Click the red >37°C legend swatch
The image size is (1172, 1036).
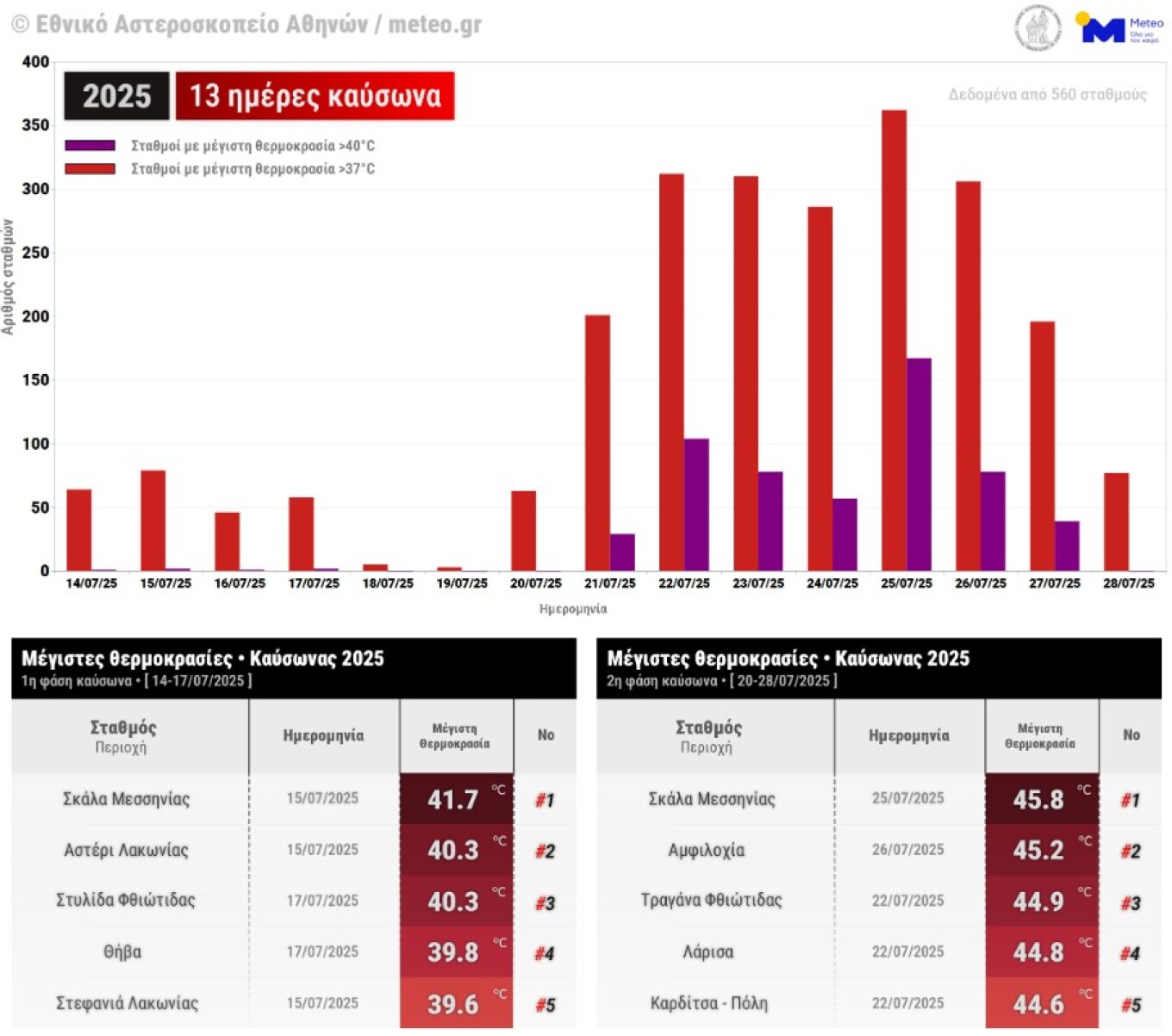tap(90, 169)
